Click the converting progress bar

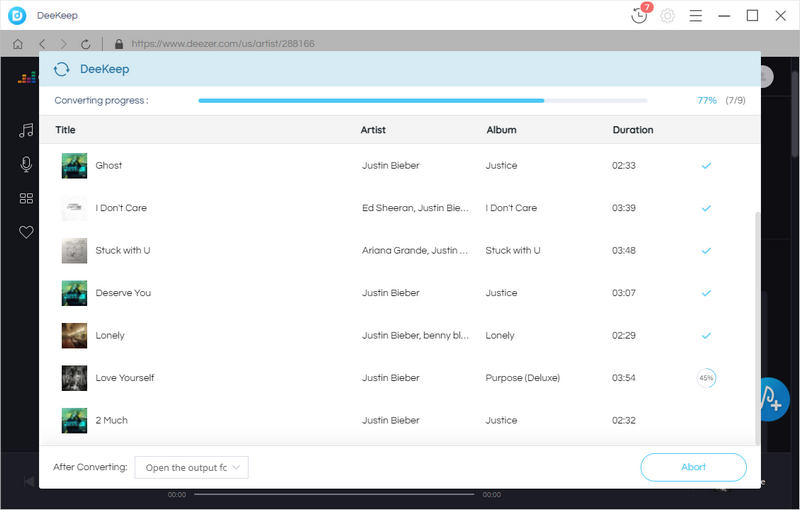click(423, 101)
